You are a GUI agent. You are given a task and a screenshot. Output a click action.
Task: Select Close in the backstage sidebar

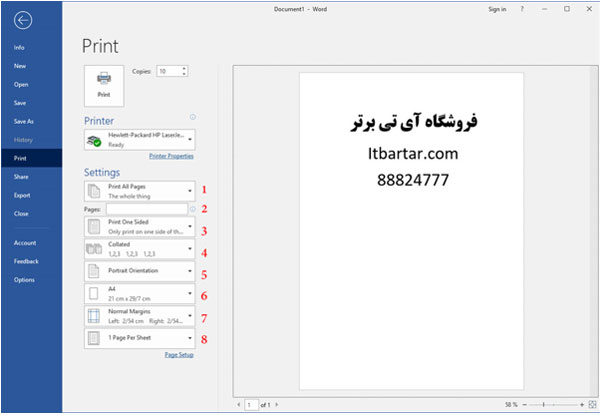[x=21, y=213]
